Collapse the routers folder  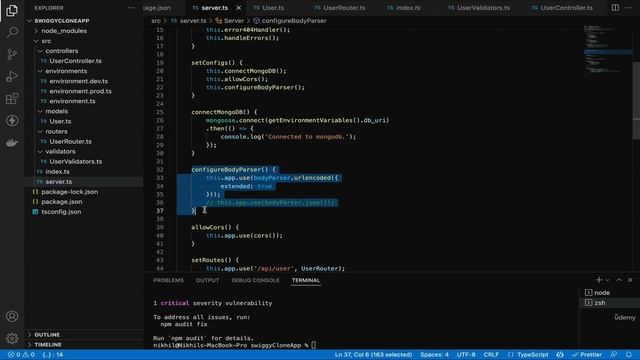point(56,131)
